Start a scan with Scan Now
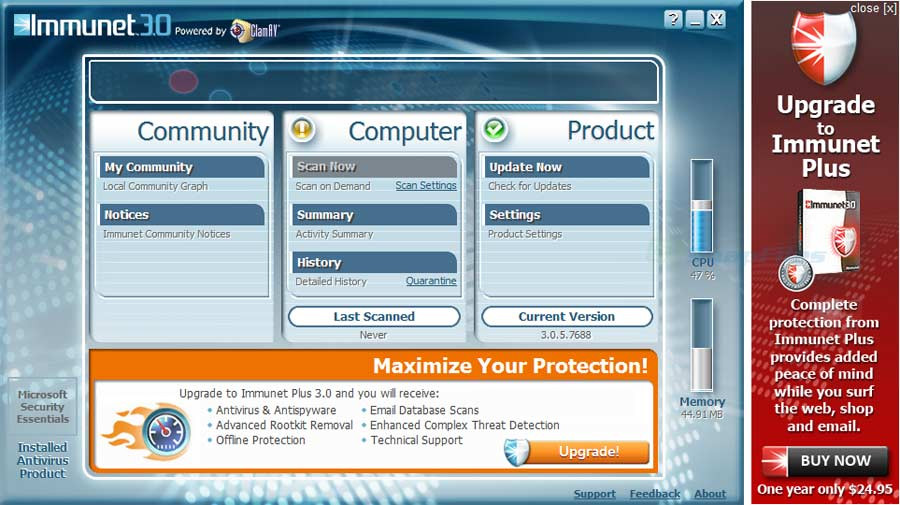 [x=375, y=167]
